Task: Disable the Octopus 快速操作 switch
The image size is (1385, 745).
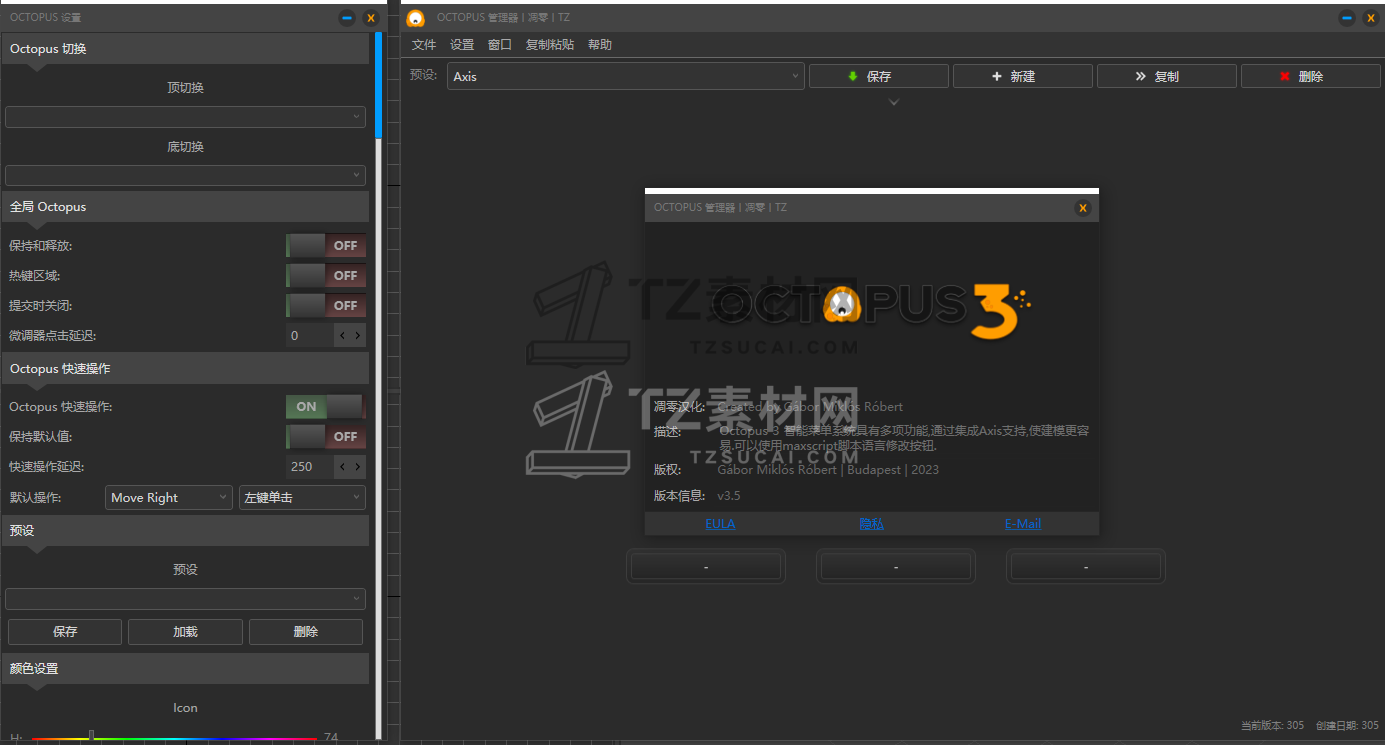Action: click(x=326, y=407)
